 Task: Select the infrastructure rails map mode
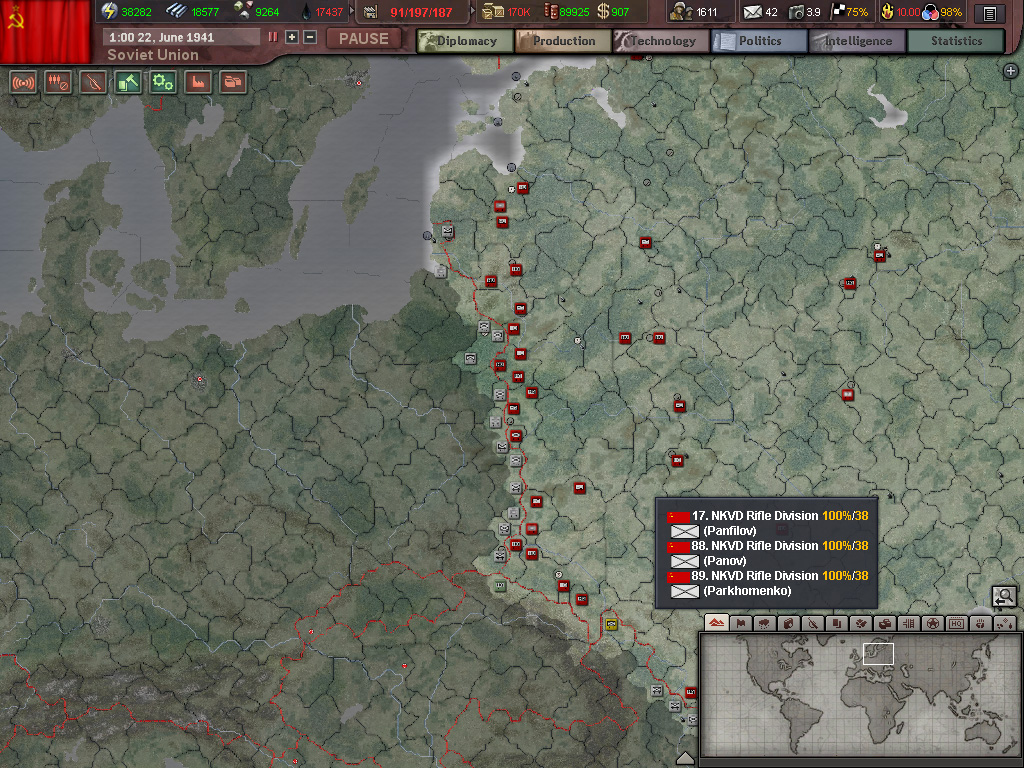click(909, 623)
